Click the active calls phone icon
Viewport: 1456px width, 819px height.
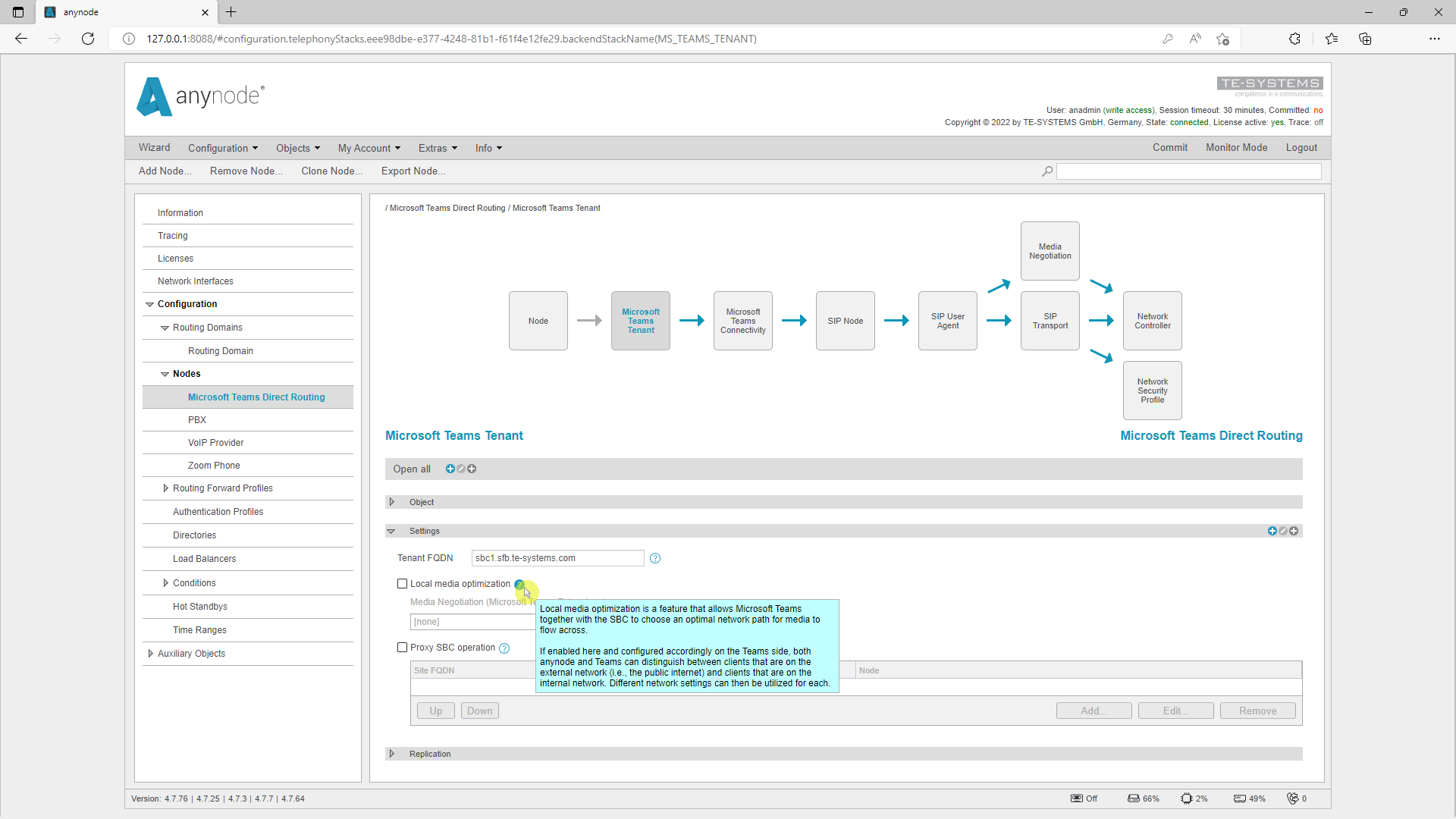[x=1293, y=799]
